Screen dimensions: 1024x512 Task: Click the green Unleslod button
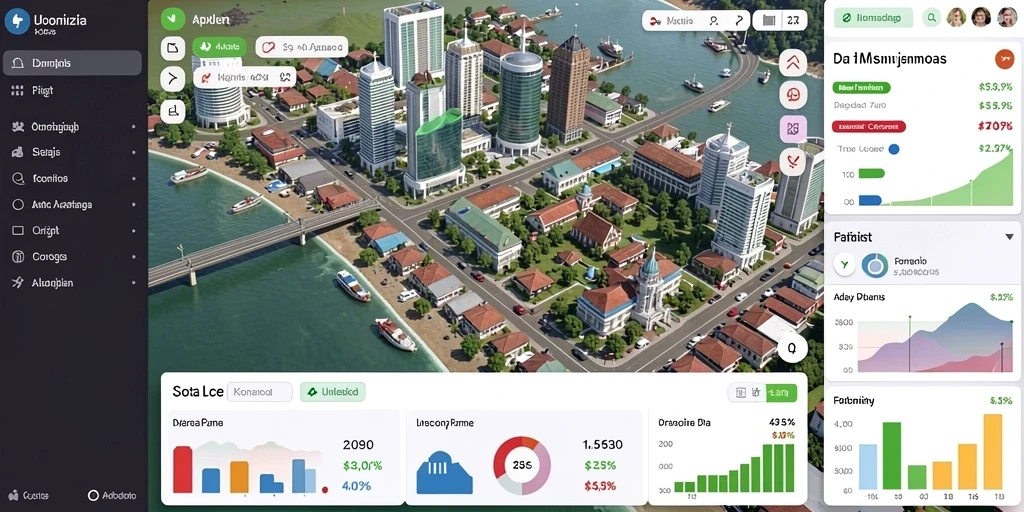click(333, 392)
